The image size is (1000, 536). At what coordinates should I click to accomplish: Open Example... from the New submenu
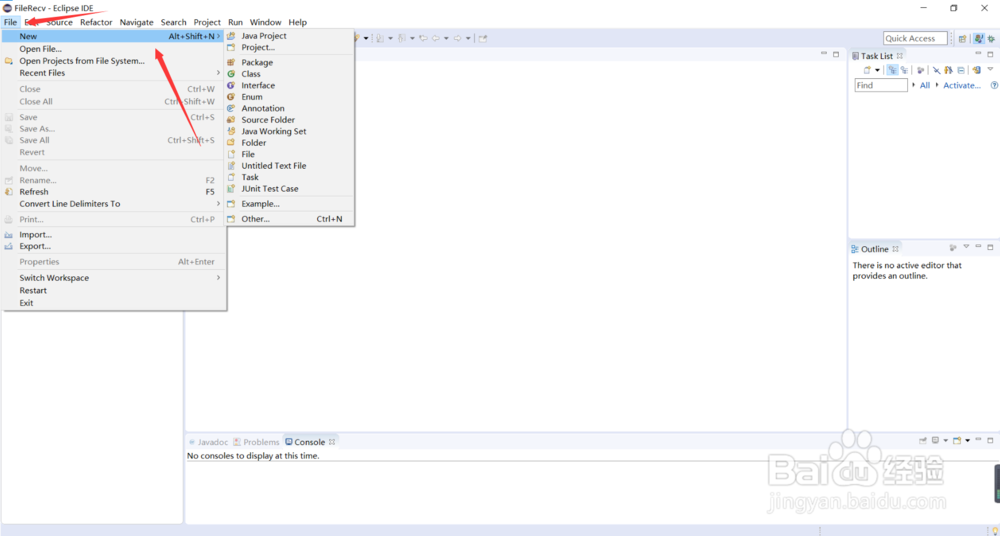tap(290, 204)
